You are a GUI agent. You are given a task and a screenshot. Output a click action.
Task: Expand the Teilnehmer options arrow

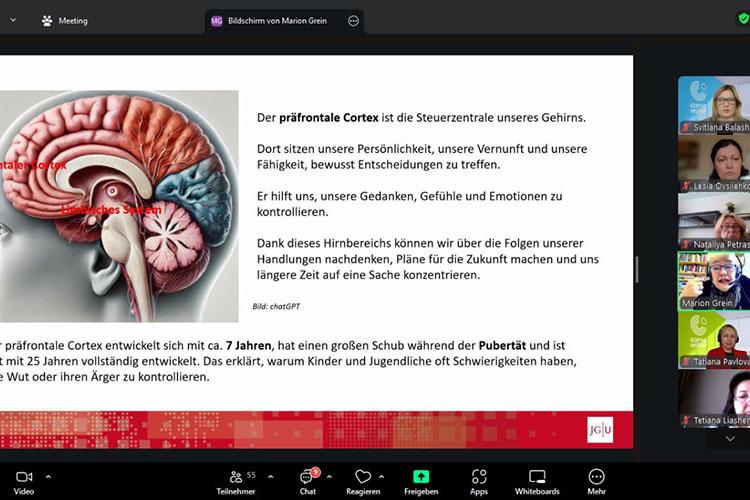click(x=272, y=476)
